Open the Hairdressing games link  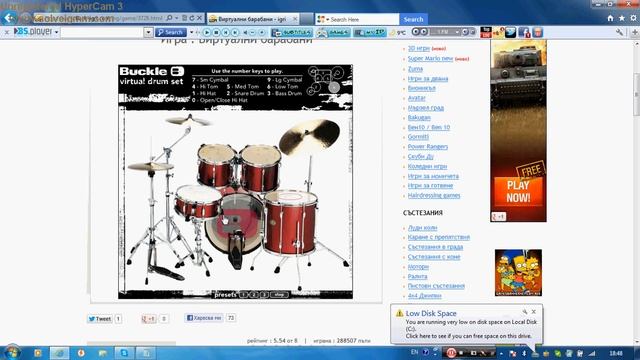coord(434,196)
